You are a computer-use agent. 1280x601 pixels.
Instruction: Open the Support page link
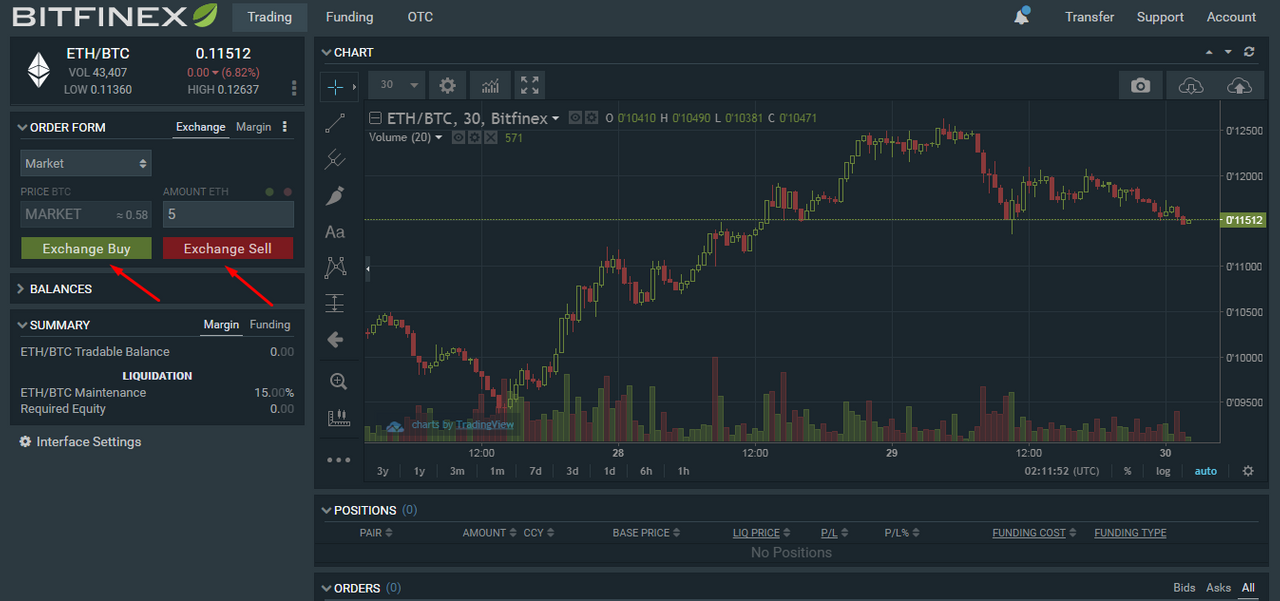1159,16
